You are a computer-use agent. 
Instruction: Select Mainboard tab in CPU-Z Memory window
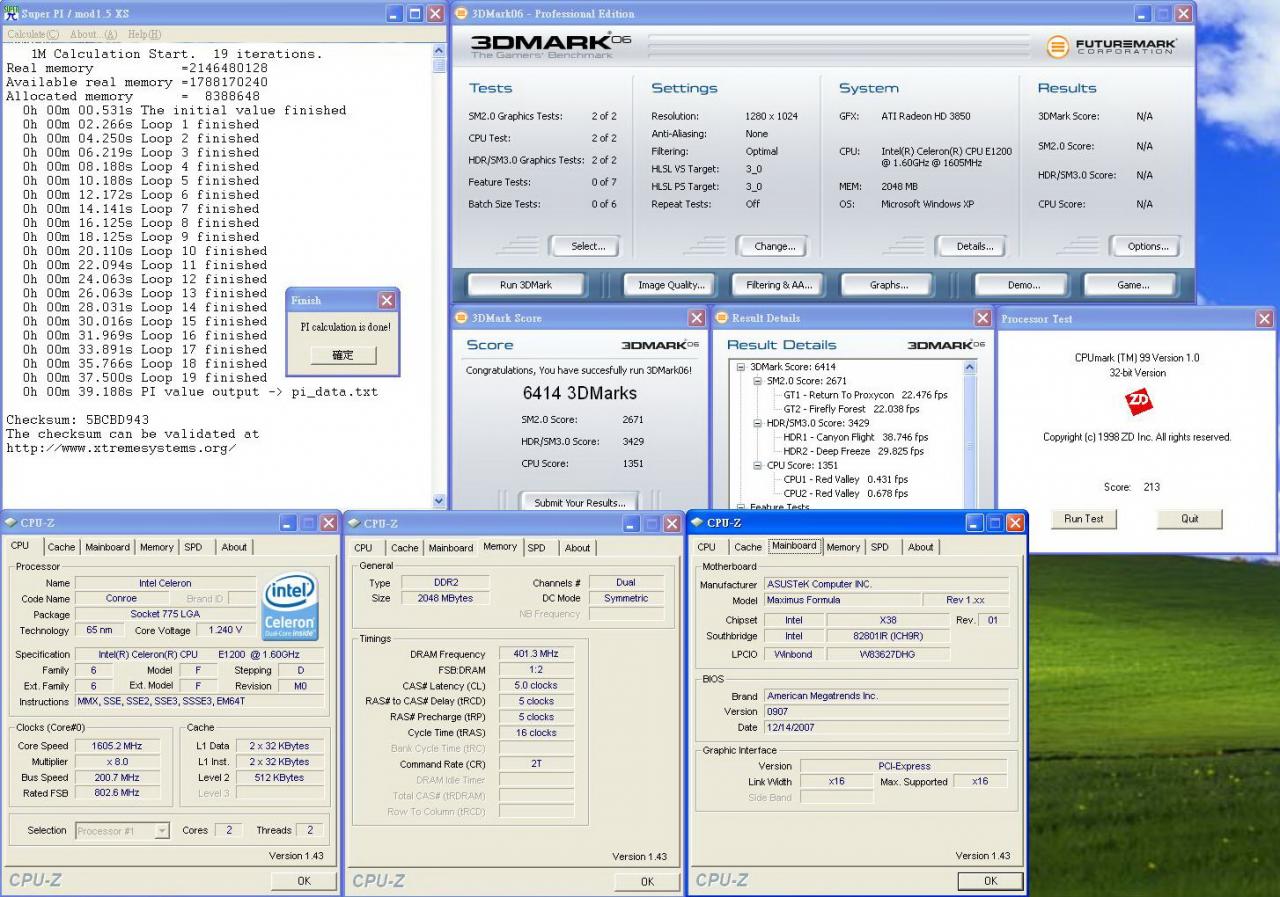point(450,548)
